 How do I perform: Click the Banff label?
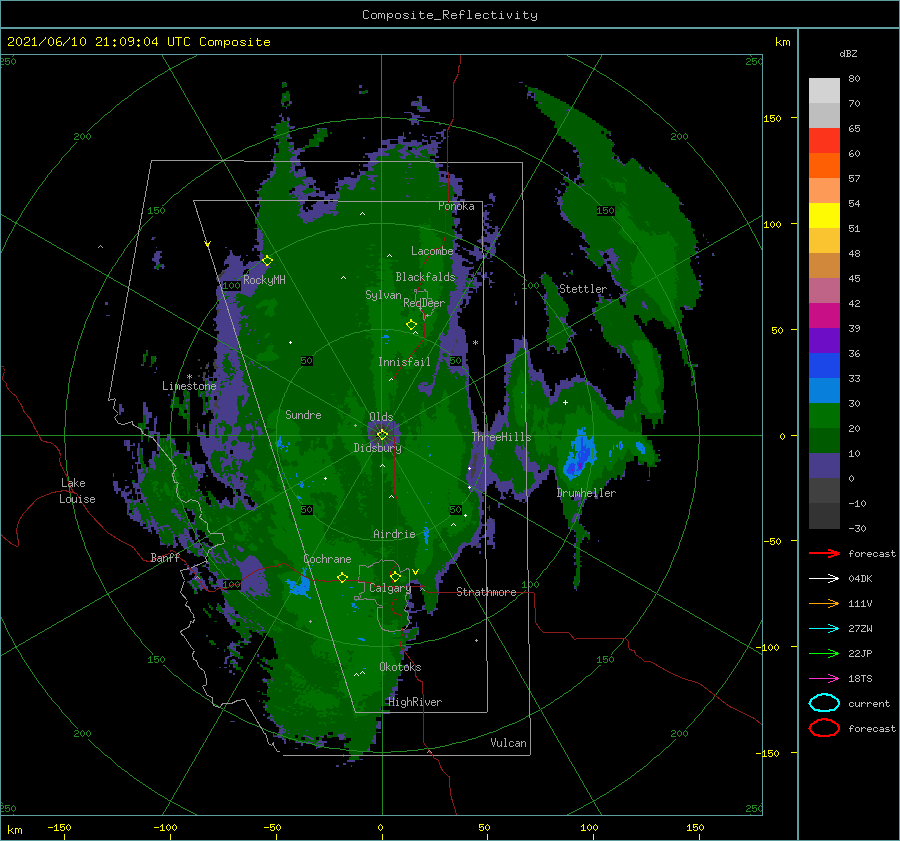point(165,557)
